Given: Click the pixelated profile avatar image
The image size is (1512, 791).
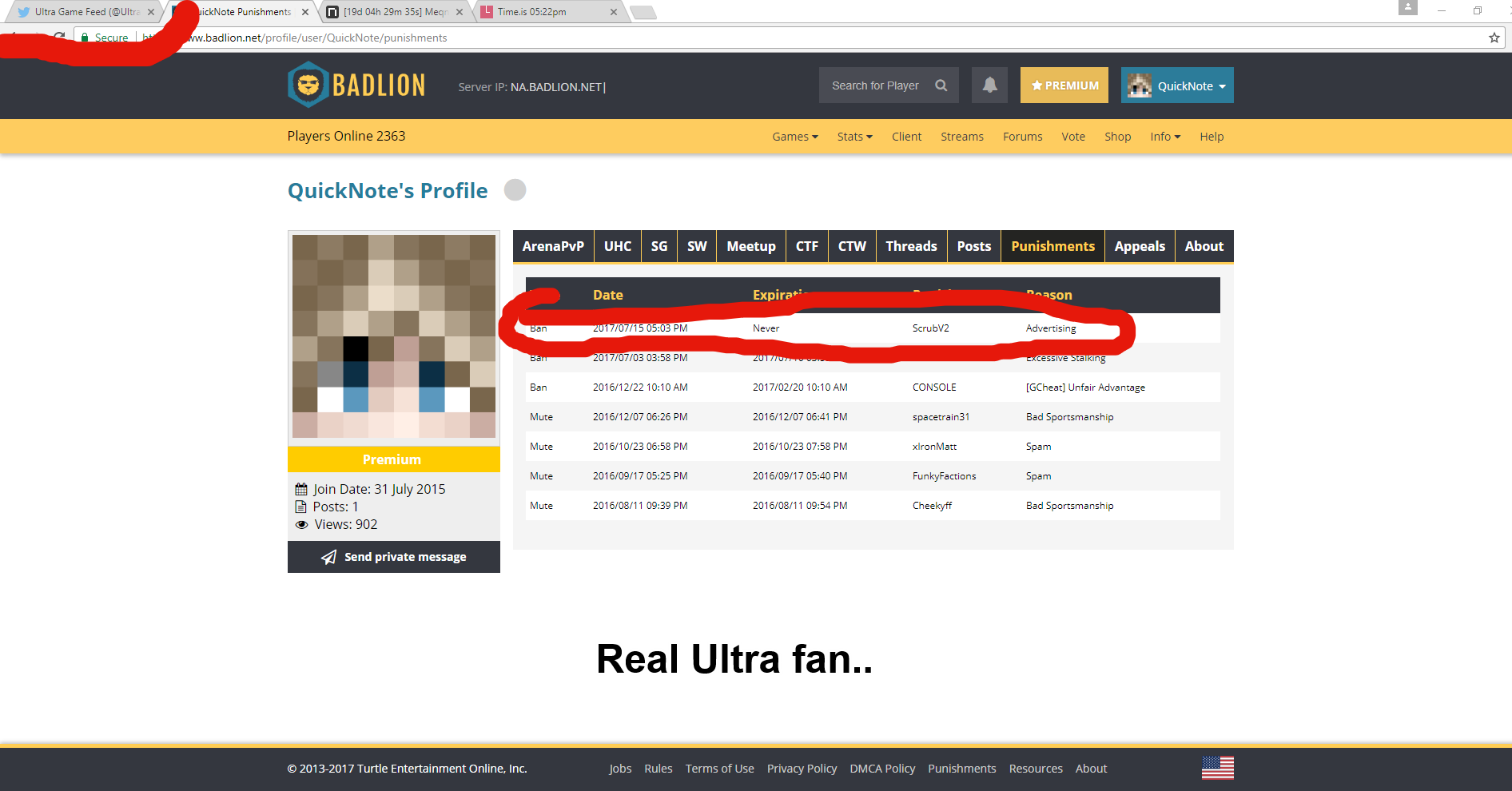Looking at the screenshot, I should pyautogui.click(x=394, y=336).
